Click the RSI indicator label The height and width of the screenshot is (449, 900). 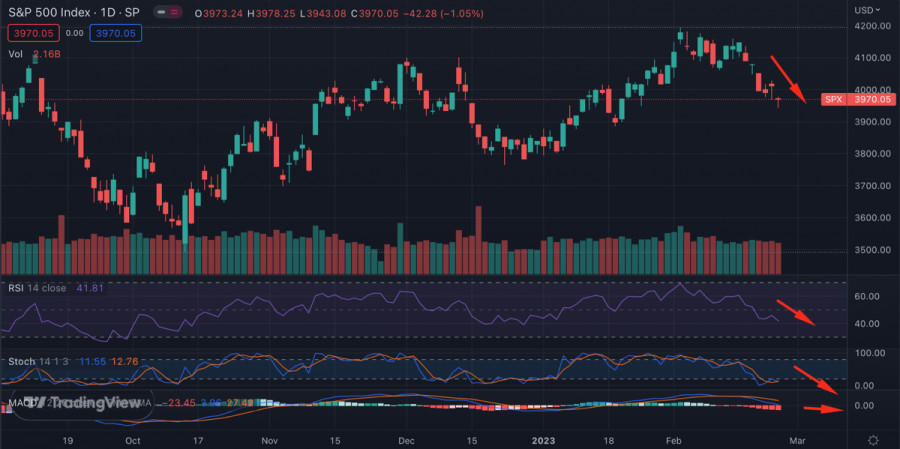click(15, 288)
